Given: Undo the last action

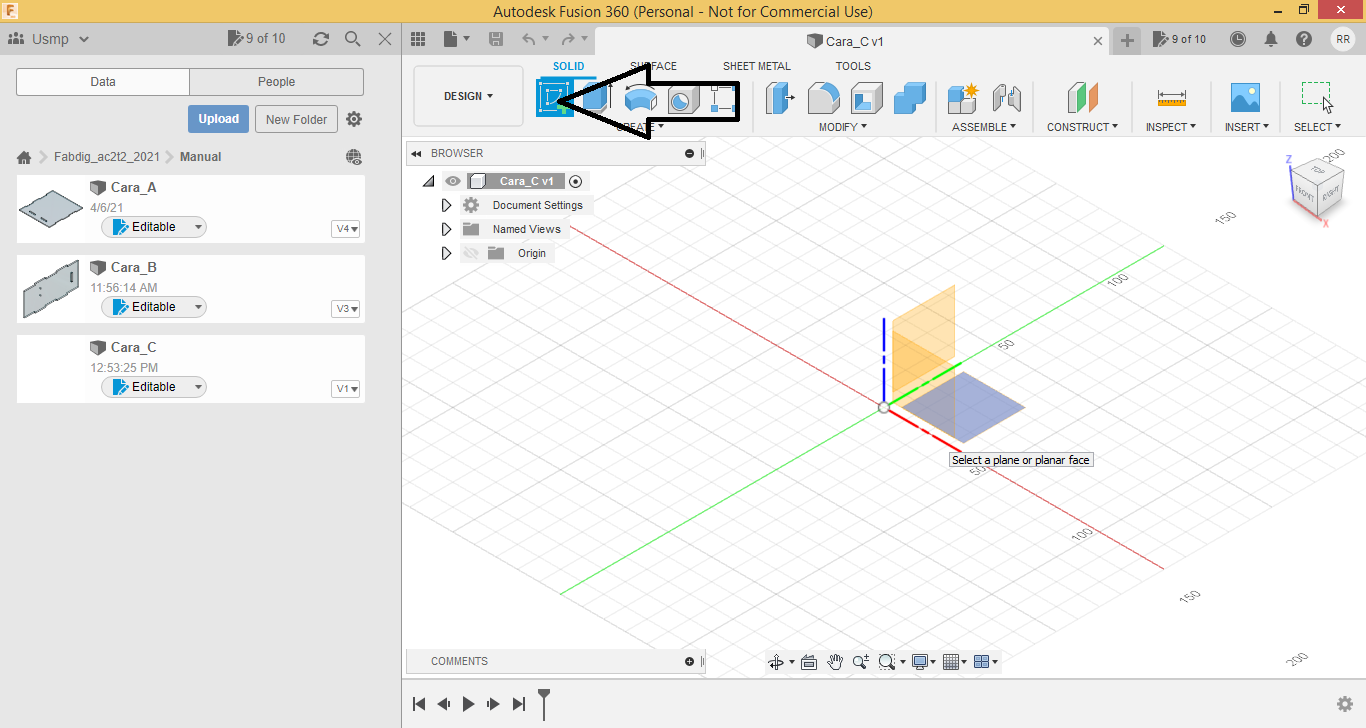Looking at the screenshot, I should coord(529,39).
